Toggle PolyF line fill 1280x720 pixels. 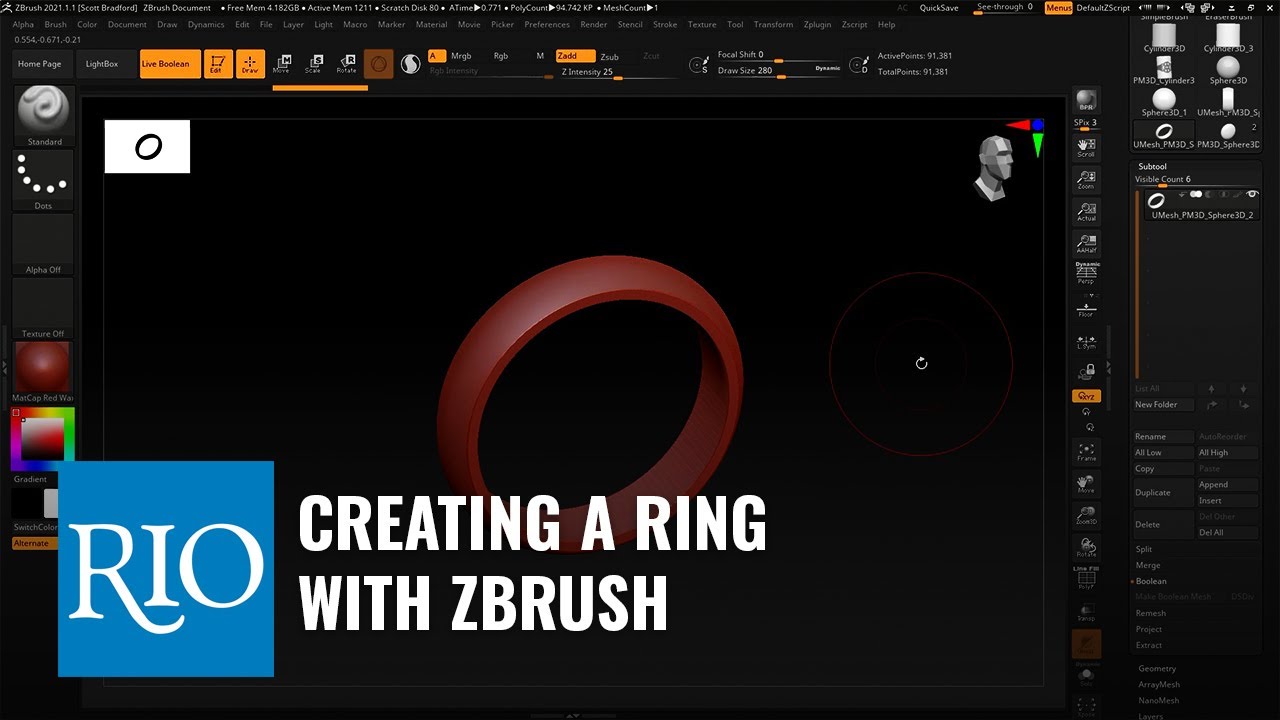(x=1086, y=579)
